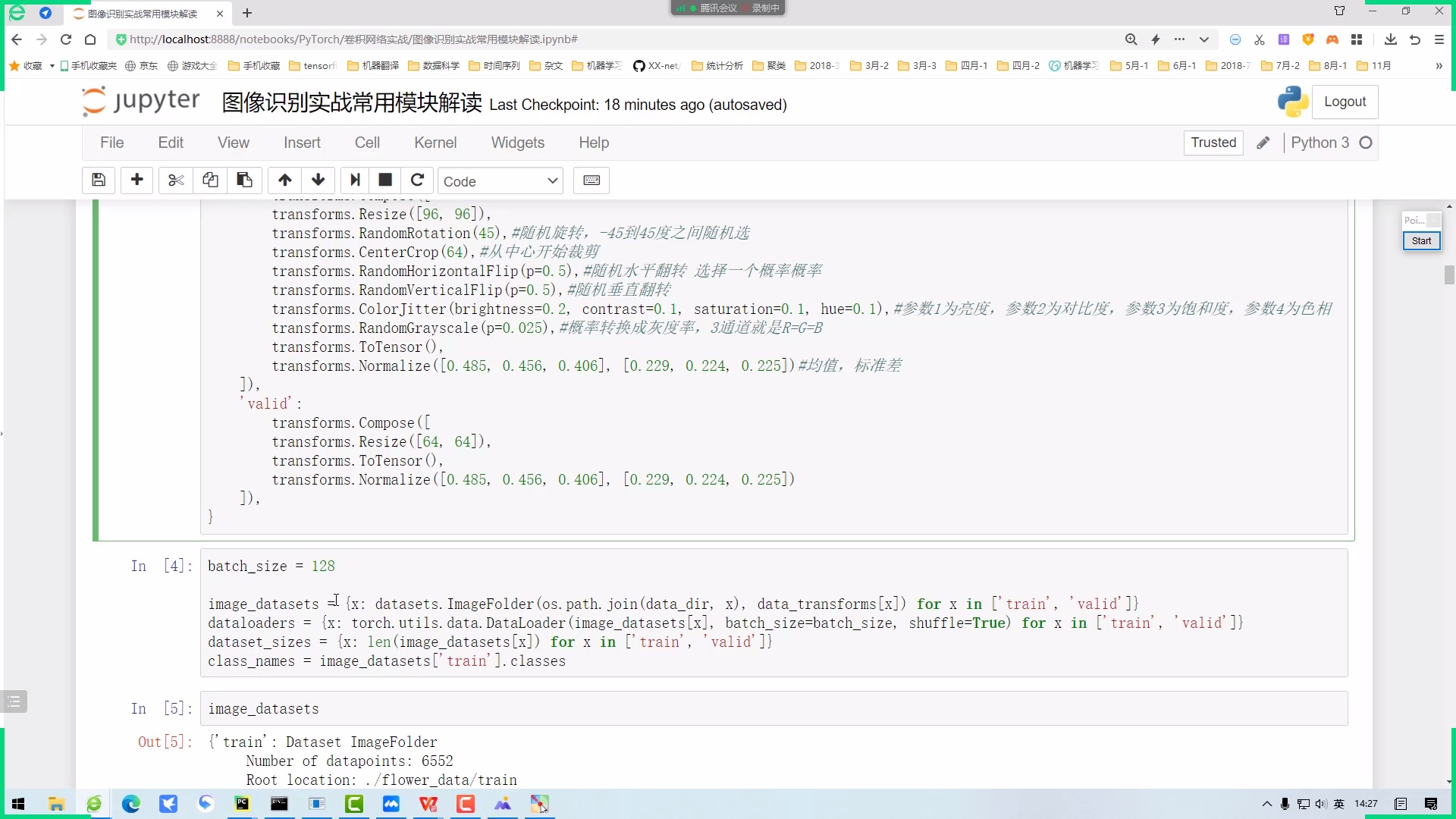Click the Start button in Poi panel
The width and height of the screenshot is (1456, 819).
click(1421, 241)
